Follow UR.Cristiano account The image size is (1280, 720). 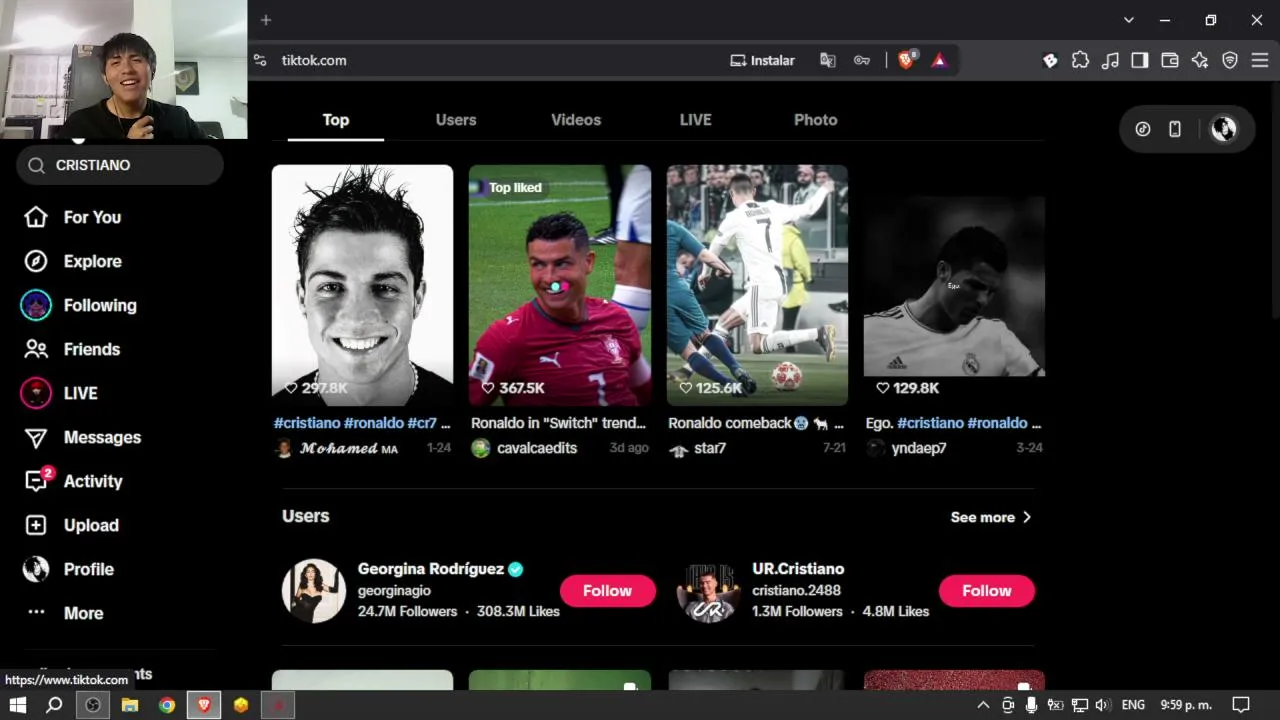click(987, 591)
